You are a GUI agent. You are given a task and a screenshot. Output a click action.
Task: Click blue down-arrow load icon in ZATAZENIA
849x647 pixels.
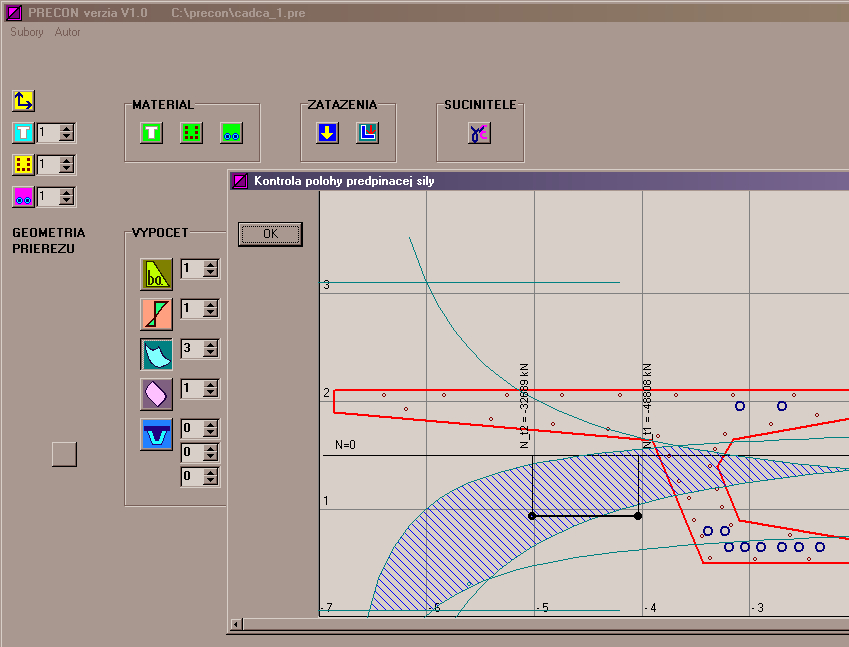click(x=327, y=133)
